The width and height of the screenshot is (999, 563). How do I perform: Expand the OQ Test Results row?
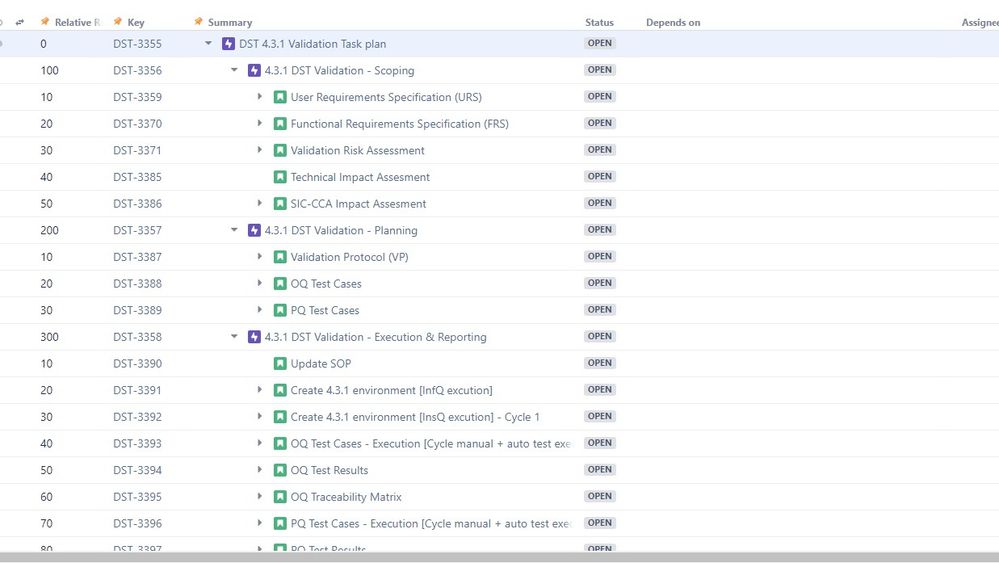click(x=259, y=469)
